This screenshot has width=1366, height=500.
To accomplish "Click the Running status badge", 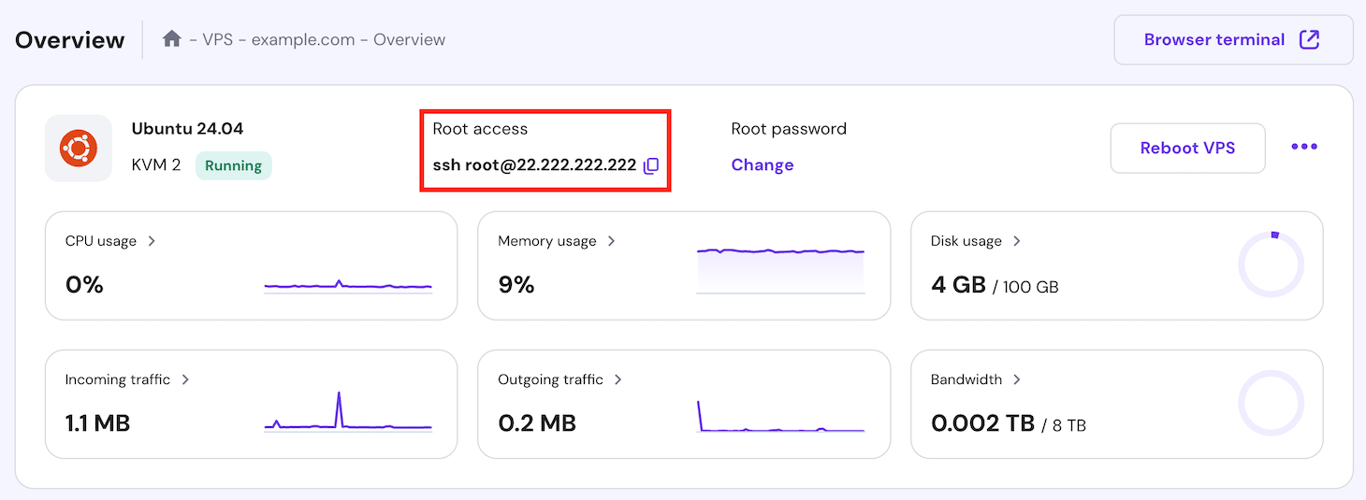I will [233, 166].
